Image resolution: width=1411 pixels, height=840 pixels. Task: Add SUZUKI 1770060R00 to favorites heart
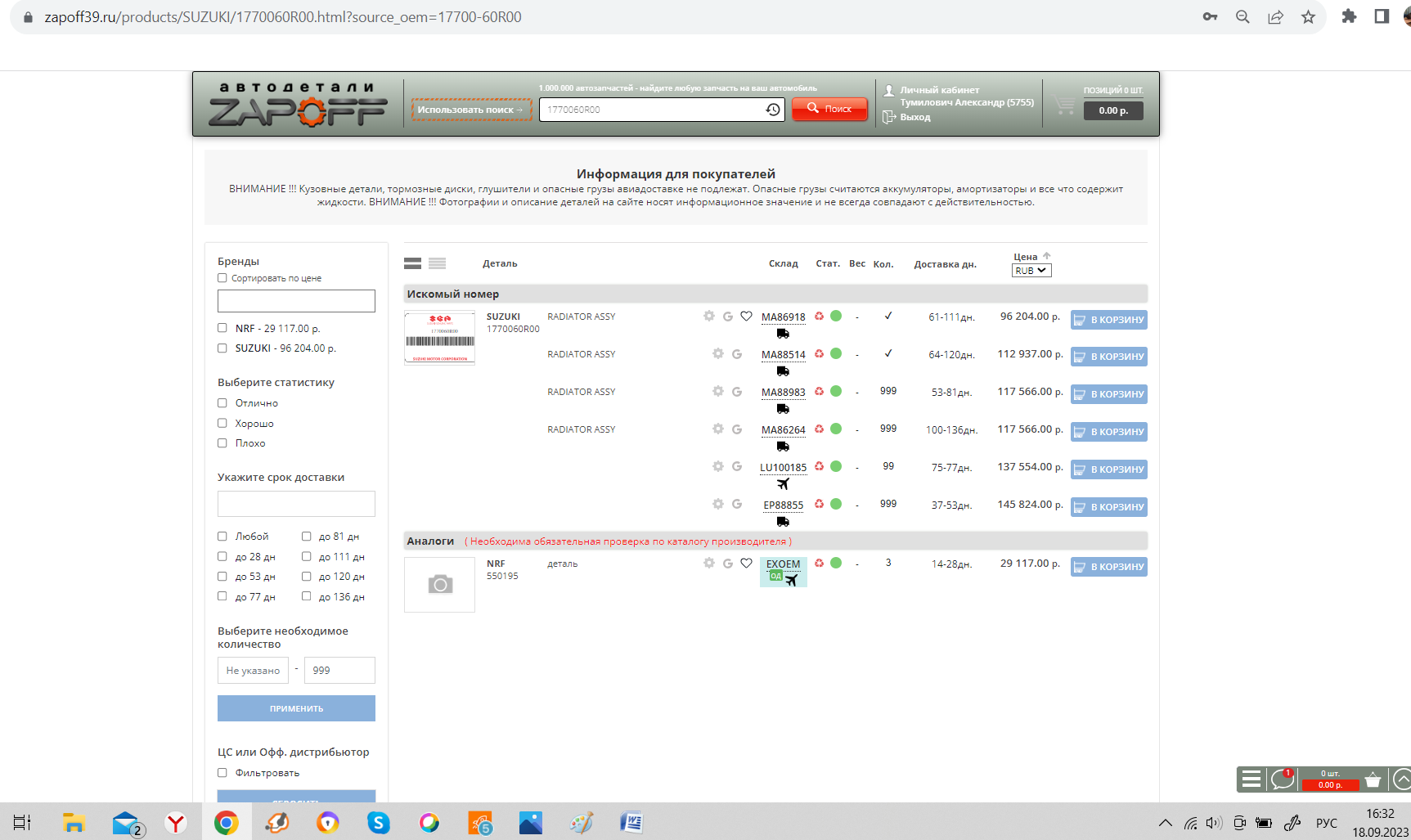click(x=746, y=316)
